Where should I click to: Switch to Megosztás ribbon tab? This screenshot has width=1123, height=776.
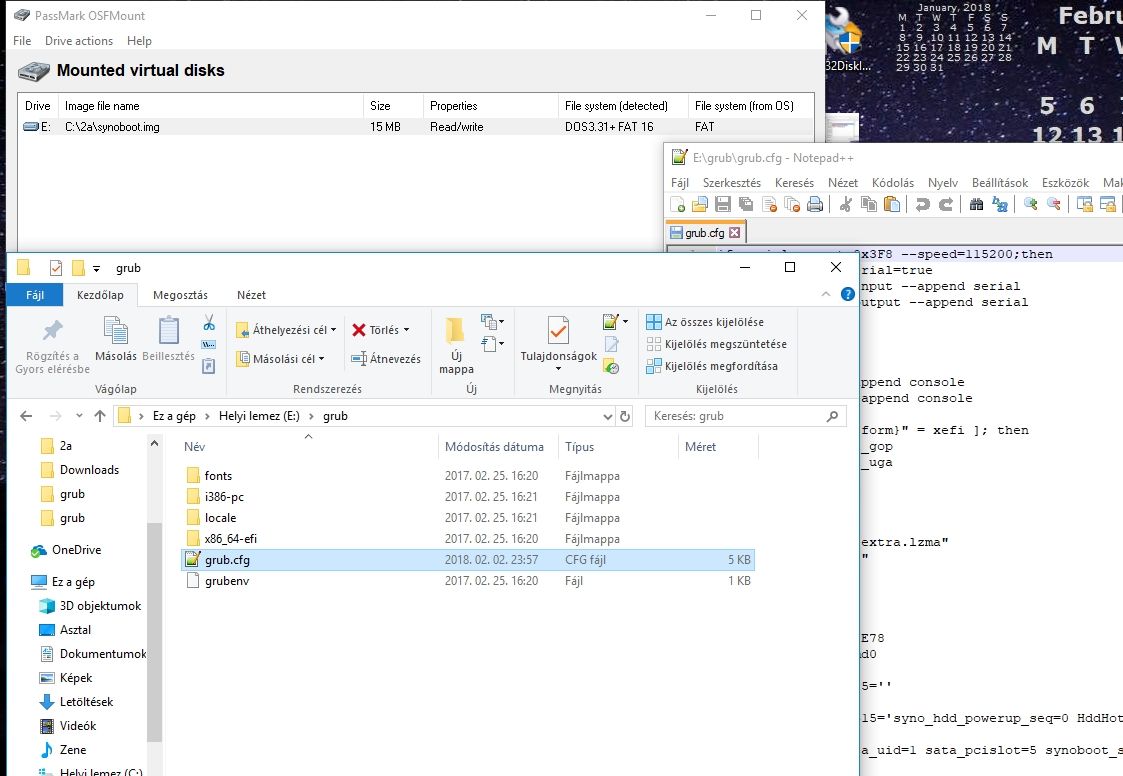(x=180, y=294)
